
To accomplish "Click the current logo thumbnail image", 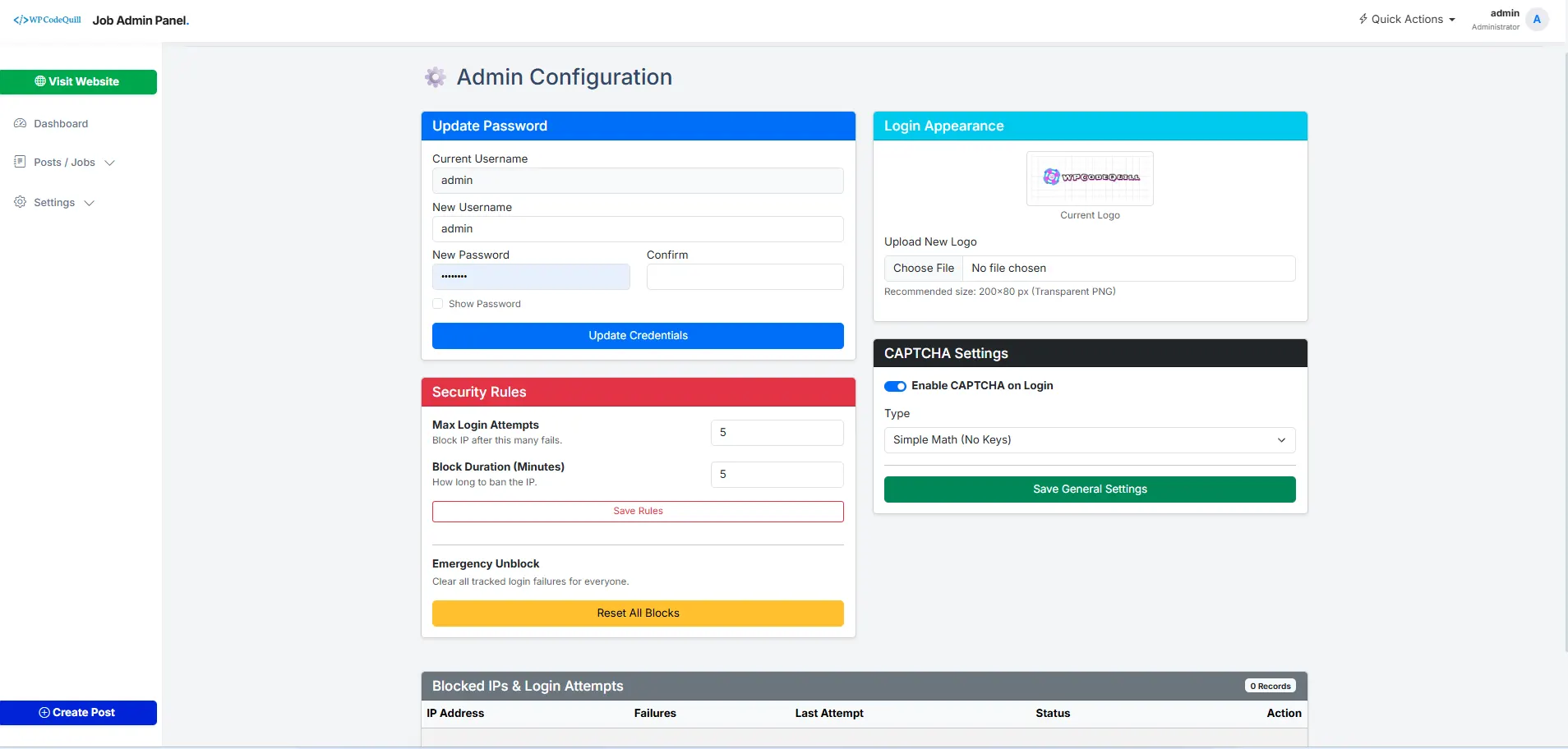I will pos(1090,178).
